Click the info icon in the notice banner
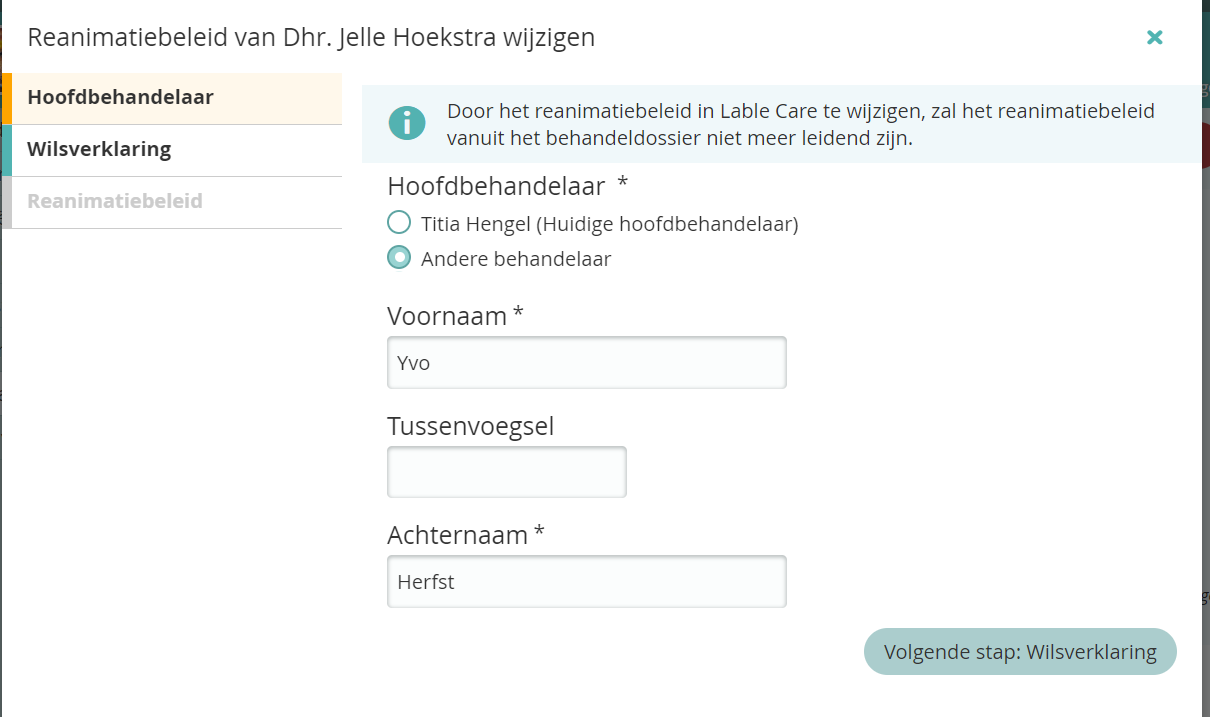The height and width of the screenshot is (717, 1210). pyautogui.click(x=406, y=124)
